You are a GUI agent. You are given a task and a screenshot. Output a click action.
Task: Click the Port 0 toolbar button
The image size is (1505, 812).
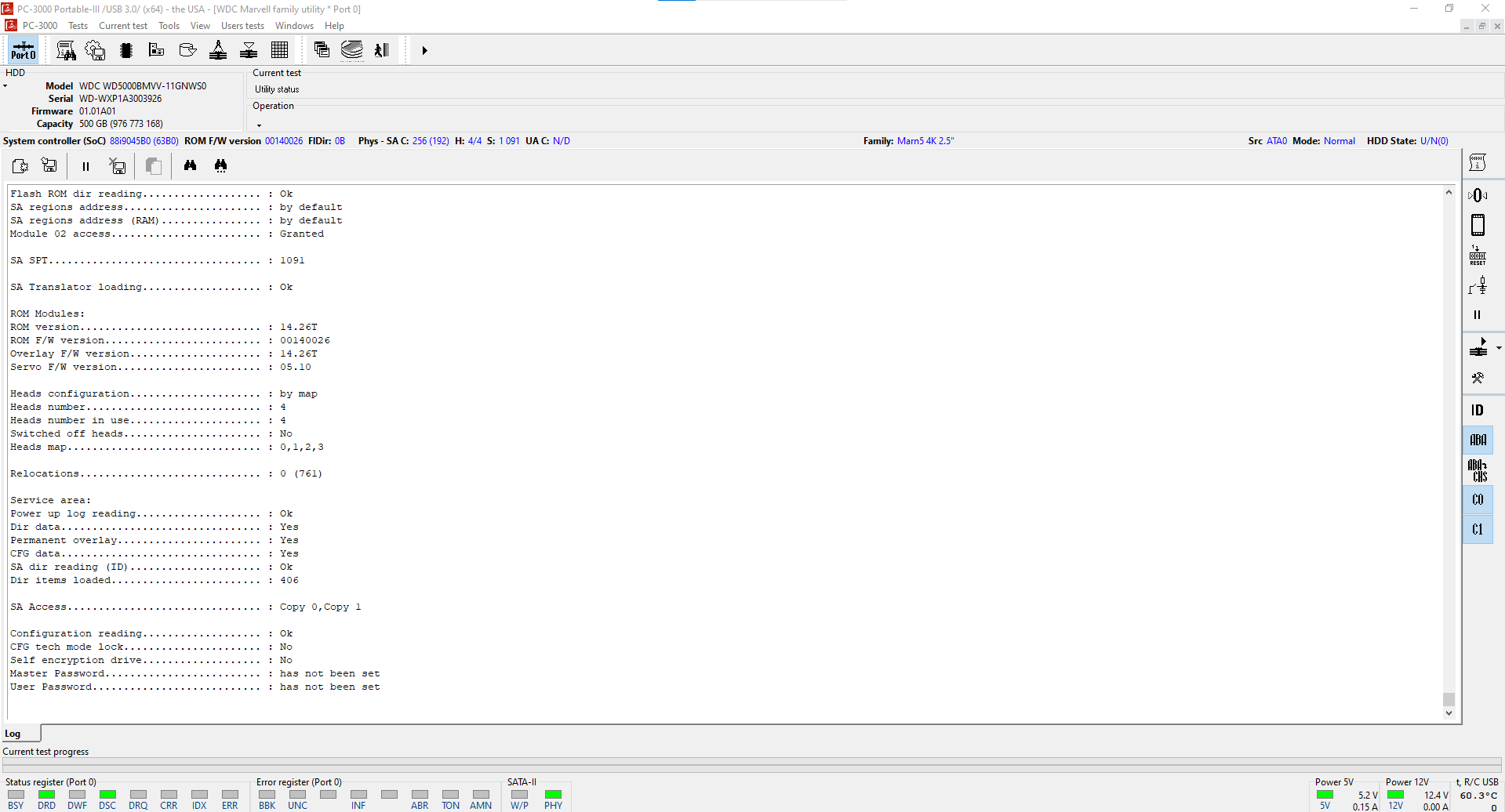pyautogui.click(x=23, y=50)
